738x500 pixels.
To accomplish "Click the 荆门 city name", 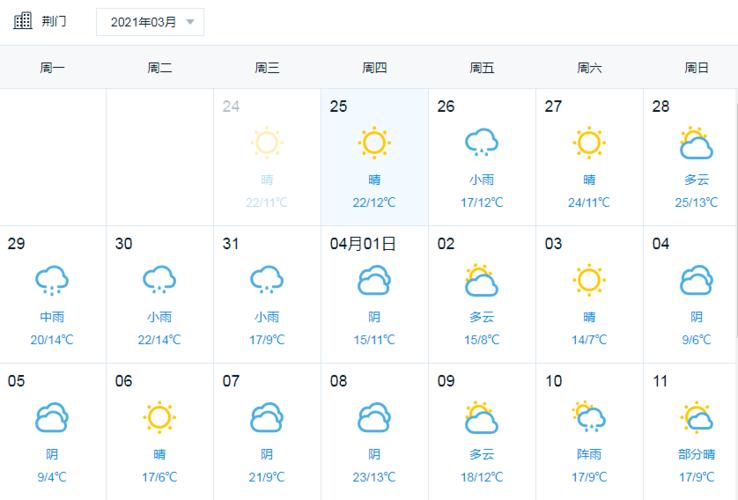I will pos(54,21).
